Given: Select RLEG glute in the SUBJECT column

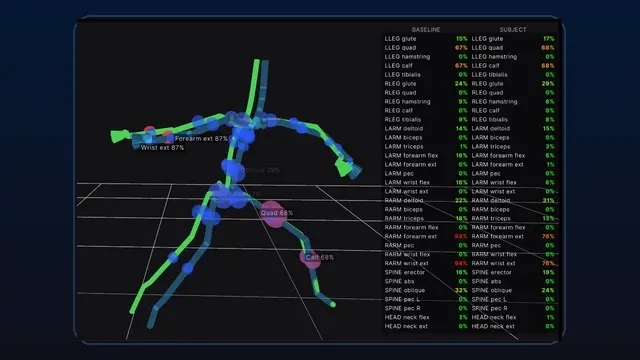Looking at the screenshot, I should click(513, 84).
